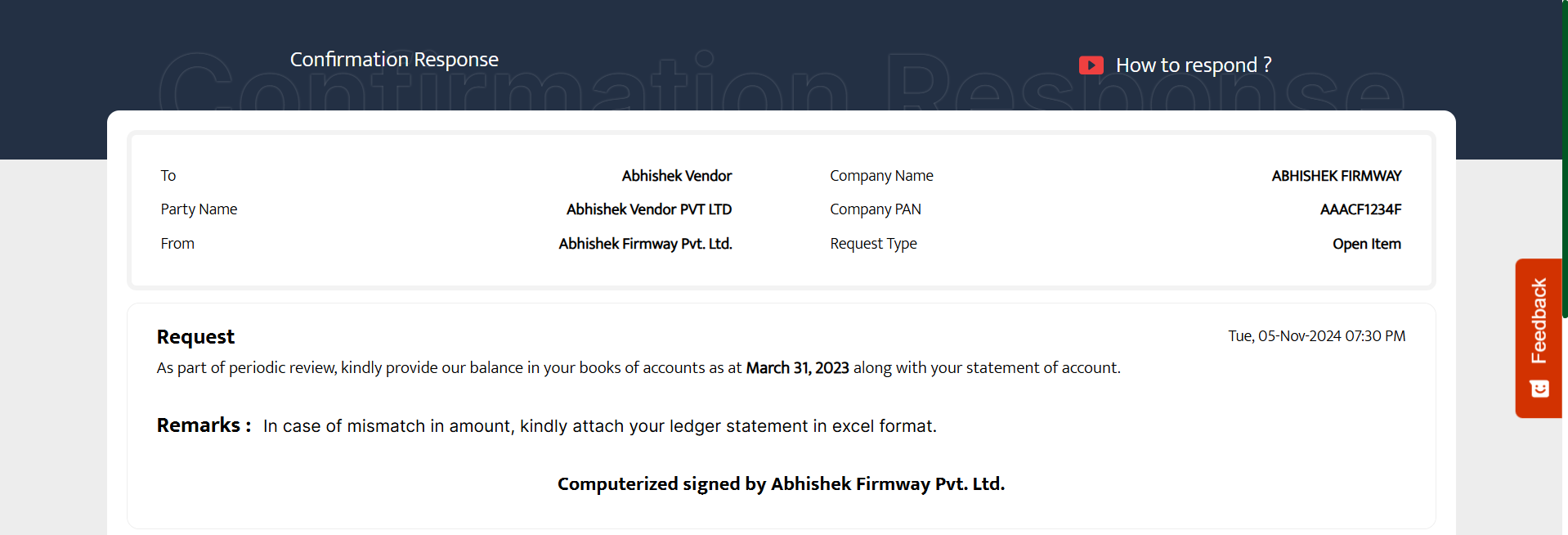
Task: Click the 'Company PAN' field label
Action: coord(875,209)
